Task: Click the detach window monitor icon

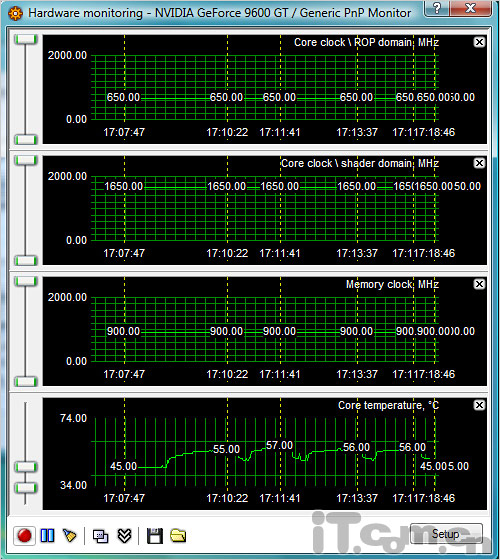Action: [101, 536]
